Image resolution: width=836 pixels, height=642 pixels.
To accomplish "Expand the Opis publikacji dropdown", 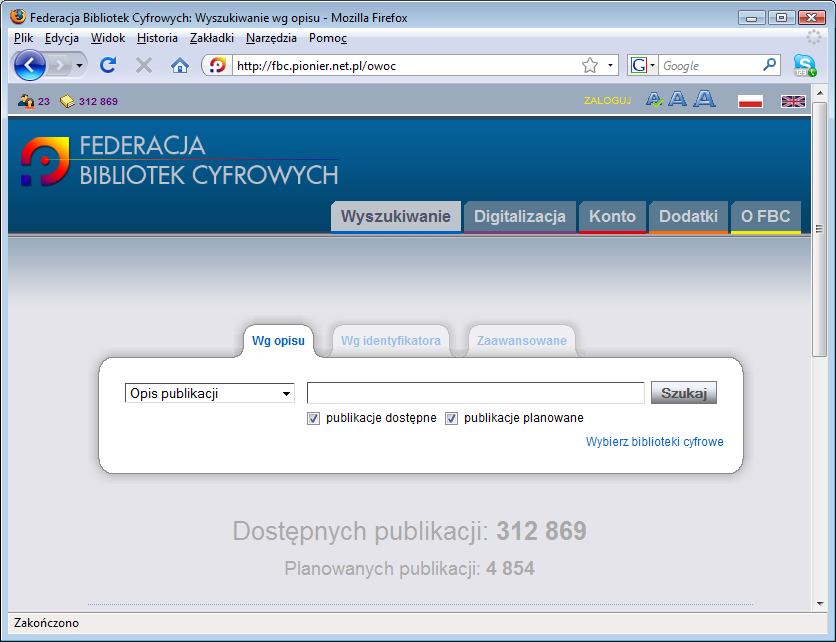I will point(210,394).
